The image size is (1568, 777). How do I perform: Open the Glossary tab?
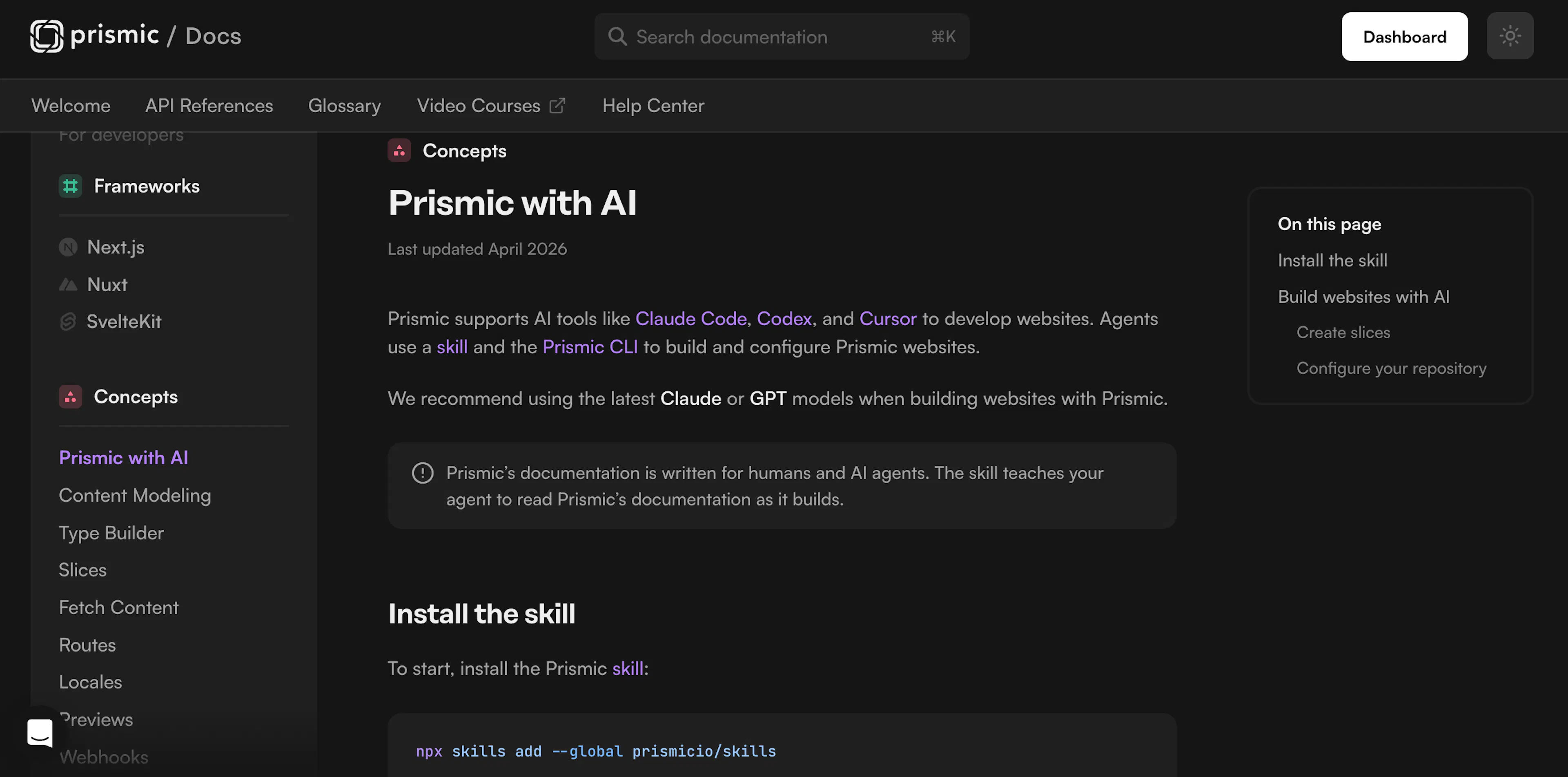(x=345, y=106)
